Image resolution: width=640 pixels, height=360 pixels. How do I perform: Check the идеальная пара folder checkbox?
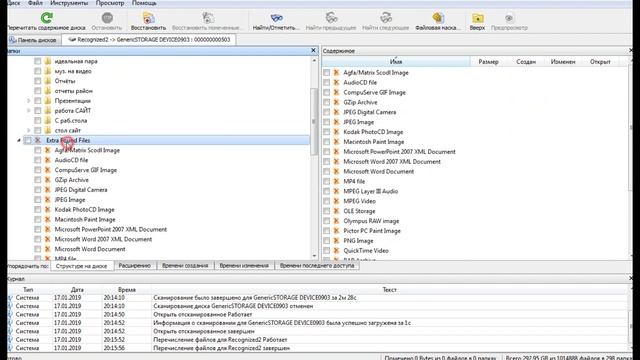(x=38, y=61)
